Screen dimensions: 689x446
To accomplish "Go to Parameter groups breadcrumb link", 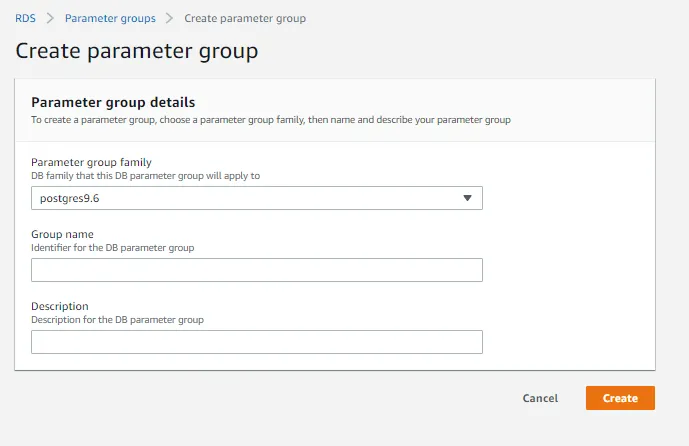I will pos(110,18).
